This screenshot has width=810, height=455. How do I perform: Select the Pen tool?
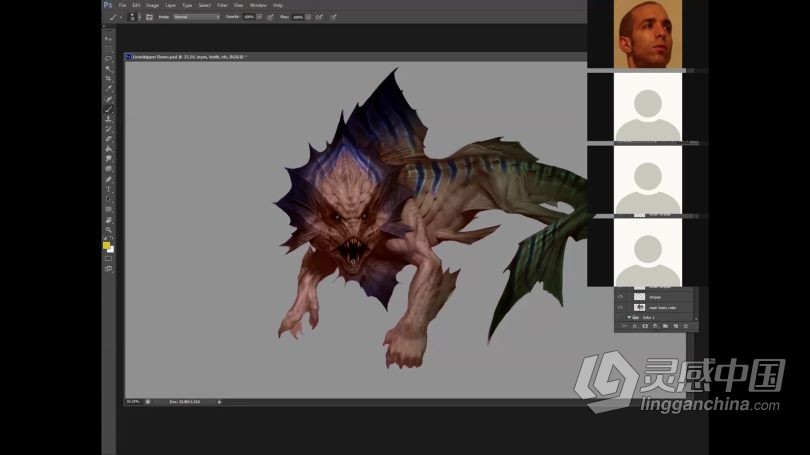pyautogui.click(x=108, y=179)
